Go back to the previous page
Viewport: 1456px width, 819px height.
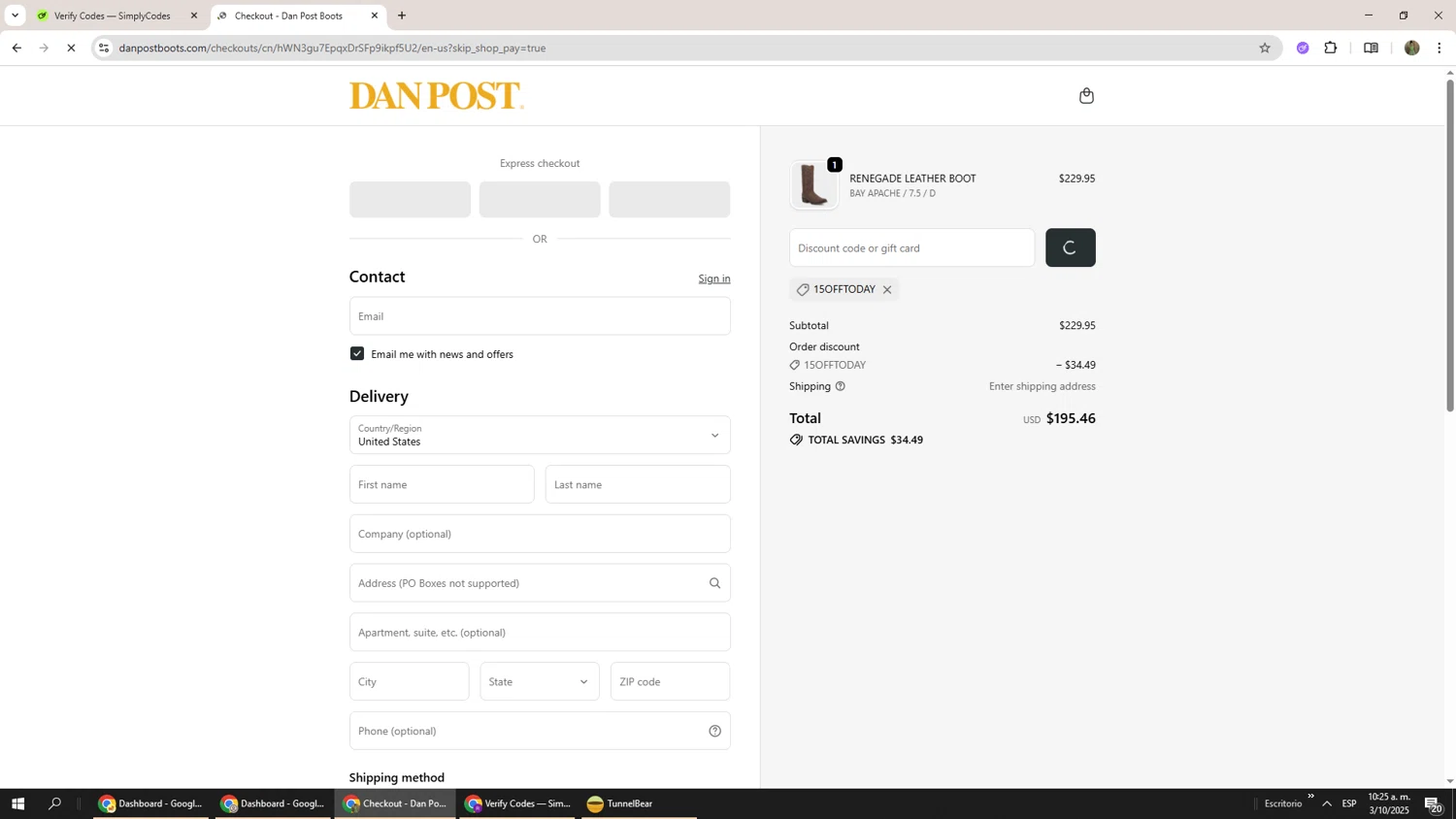pos(17,48)
